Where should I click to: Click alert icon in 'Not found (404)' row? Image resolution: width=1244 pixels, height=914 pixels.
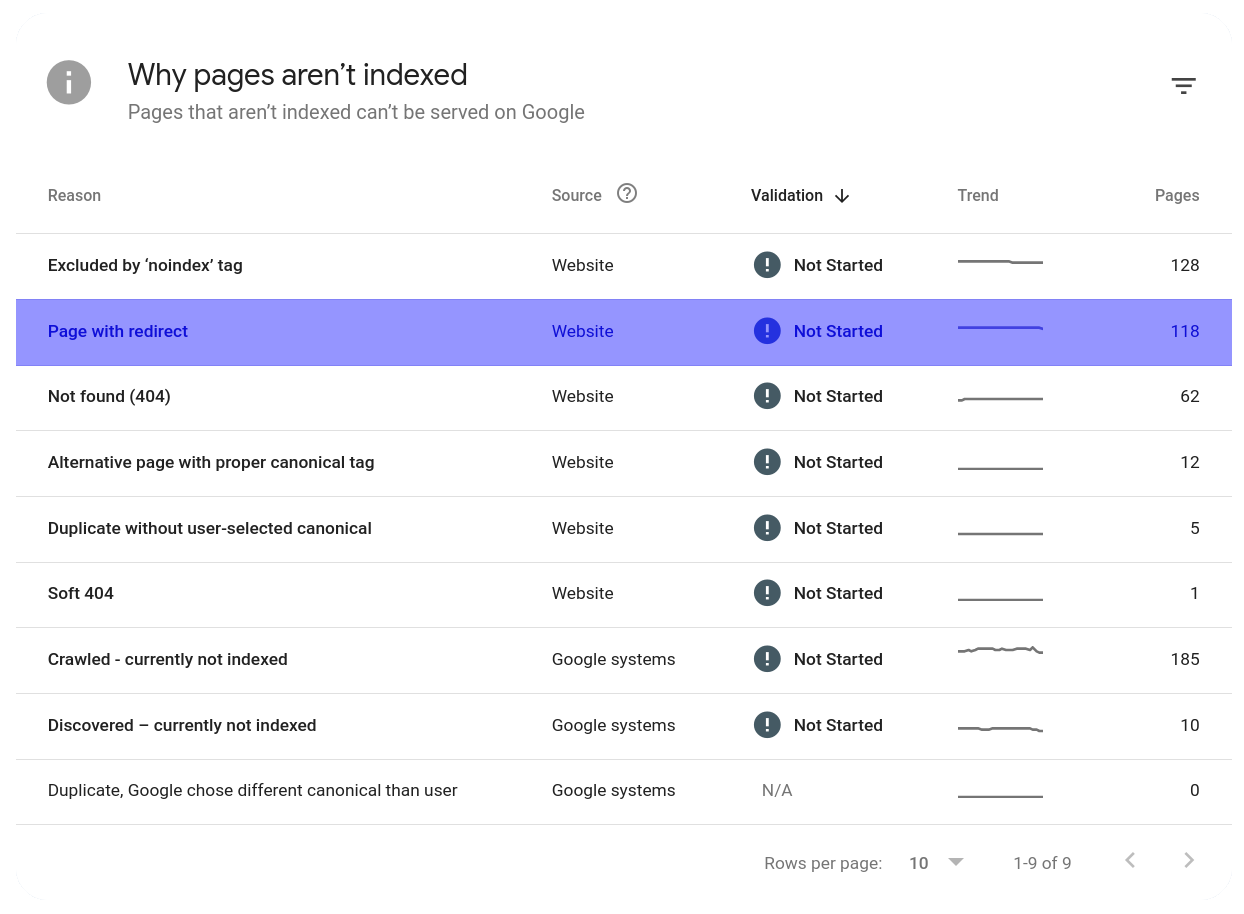coord(767,396)
